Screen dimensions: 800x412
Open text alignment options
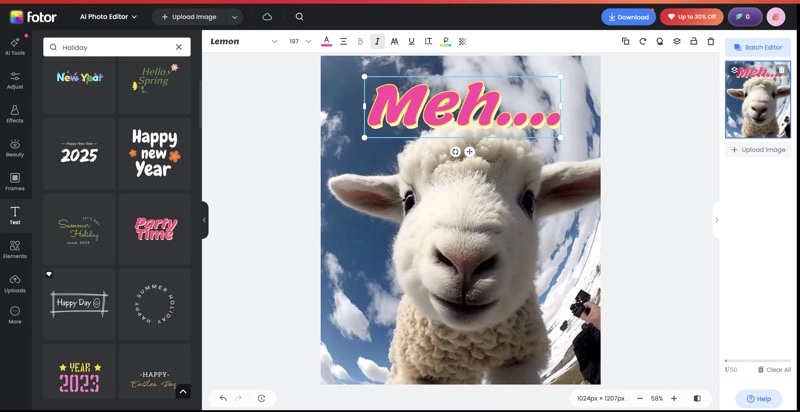pos(343,41)
